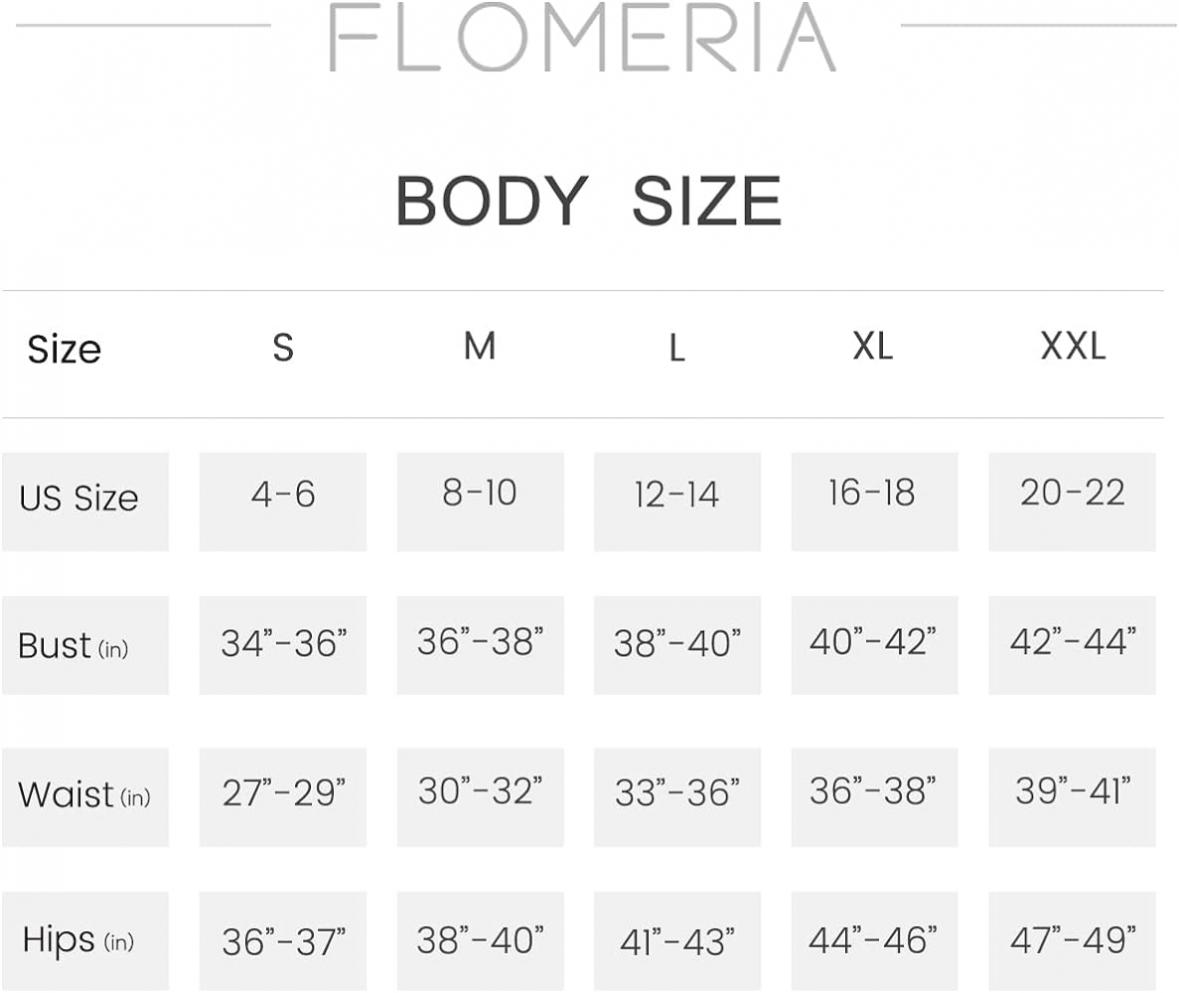Select the S size column header

[x=283, y=347]
